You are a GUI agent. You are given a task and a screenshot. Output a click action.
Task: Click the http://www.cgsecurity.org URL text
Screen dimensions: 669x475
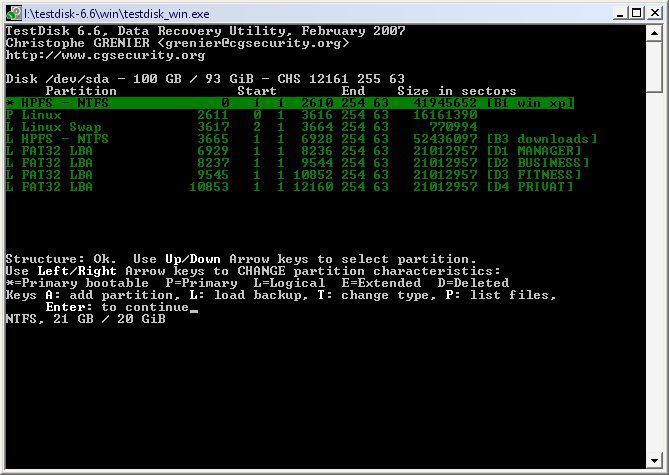105,55
